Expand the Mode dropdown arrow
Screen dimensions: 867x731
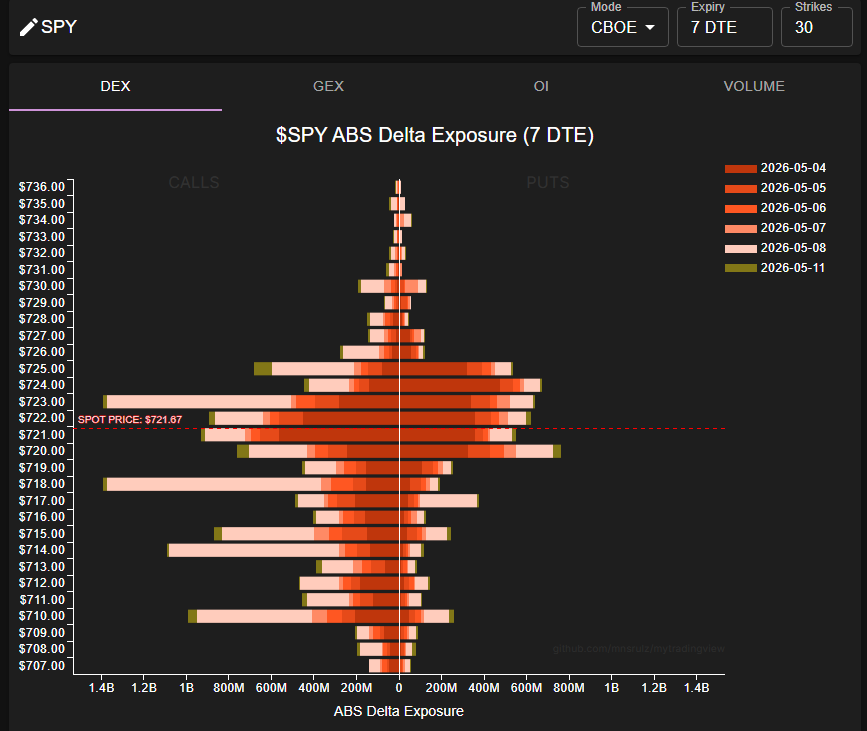(650, 27)
